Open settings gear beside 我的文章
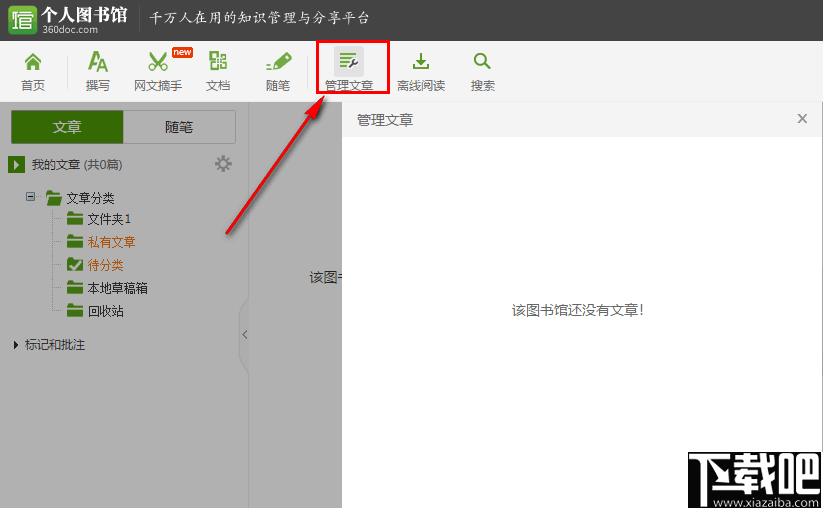Image resolution: width=823 pixels, height=508 pixels. tap(223, 164)
